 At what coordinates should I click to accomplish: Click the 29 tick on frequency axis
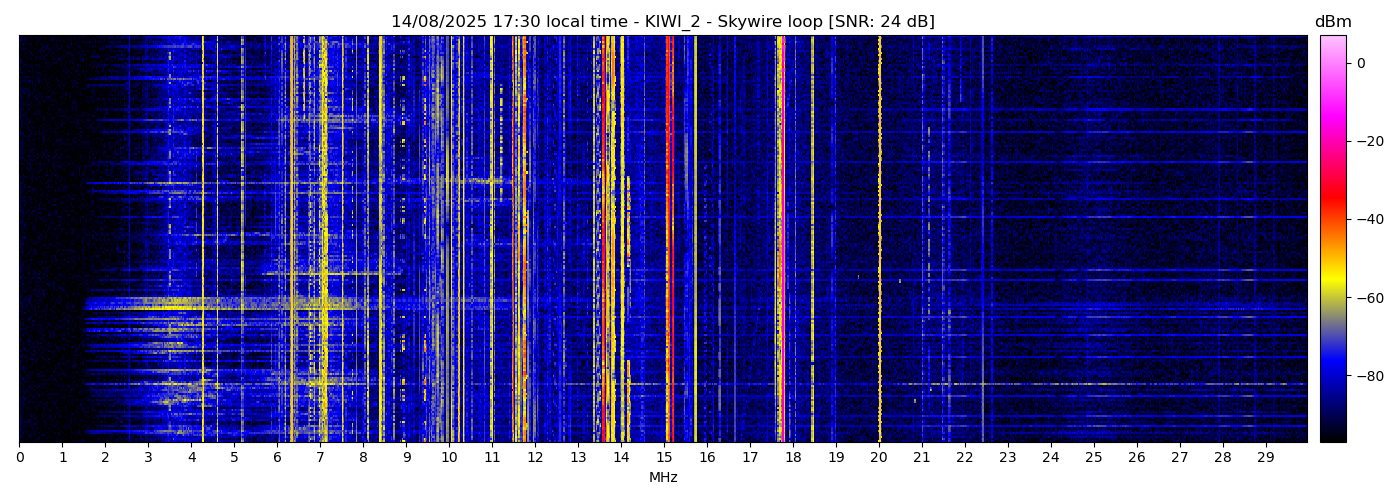pyautogui.click(x=1265, y=458)
